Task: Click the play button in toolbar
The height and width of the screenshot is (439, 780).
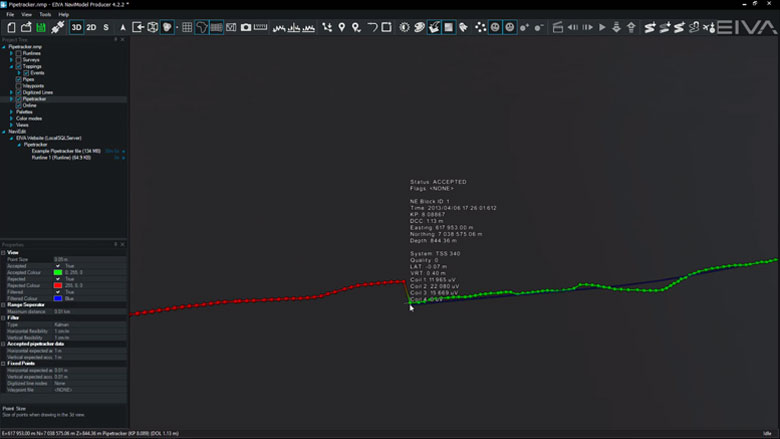Action: 601,27
